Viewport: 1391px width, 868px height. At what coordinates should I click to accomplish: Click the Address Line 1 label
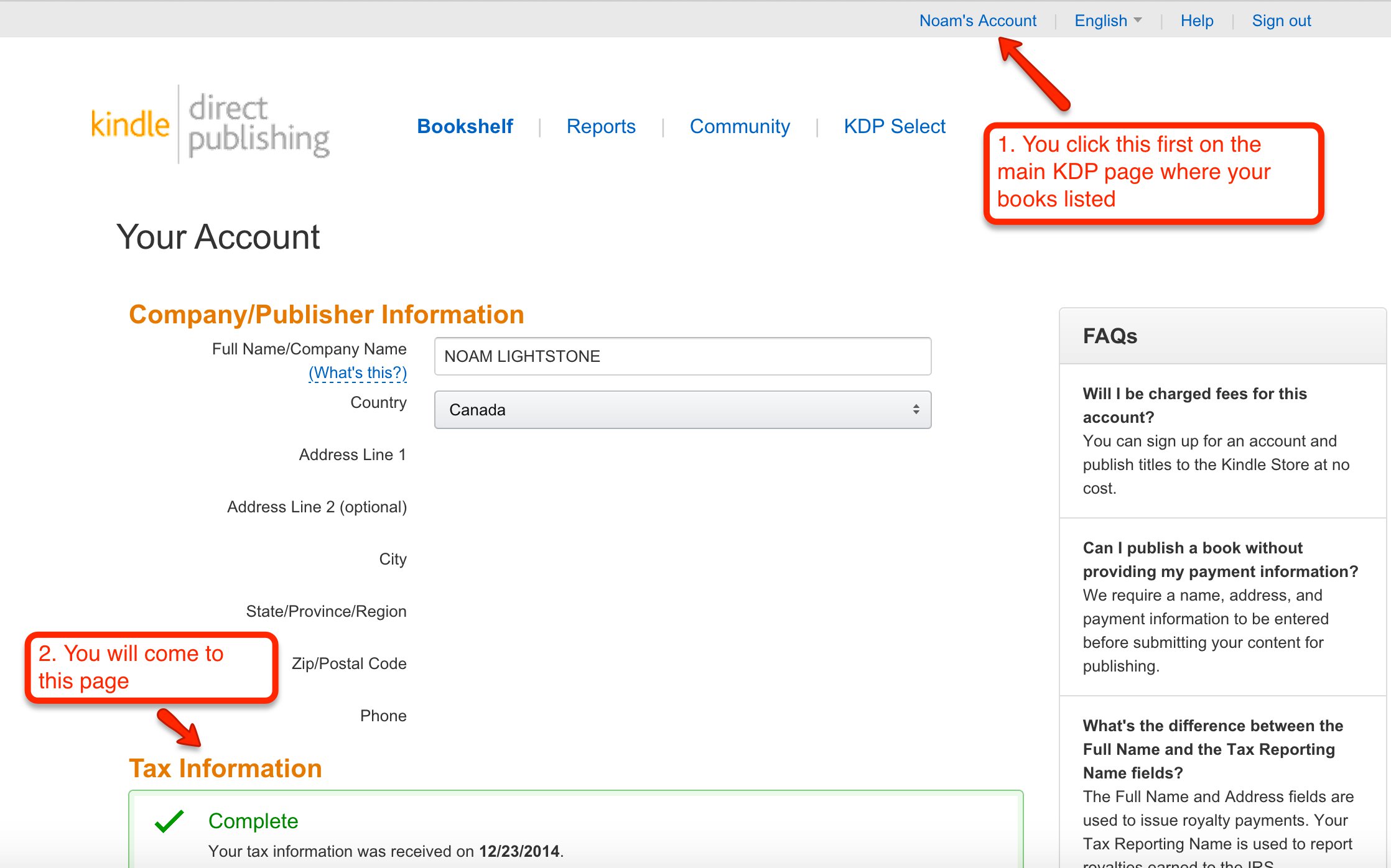tap(353, 455)
